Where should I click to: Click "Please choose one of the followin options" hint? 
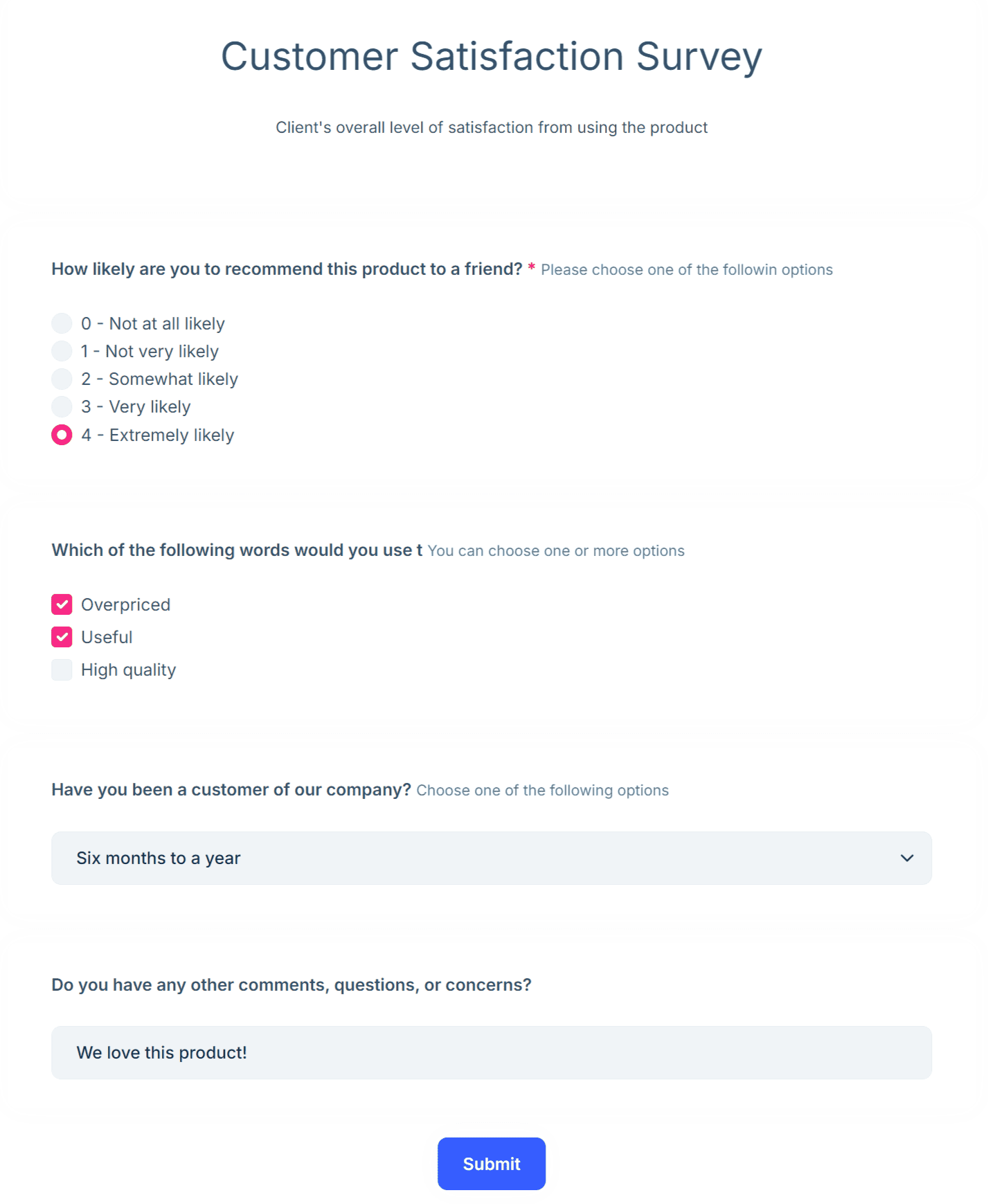pyautogui.click(x=688, y=270)
